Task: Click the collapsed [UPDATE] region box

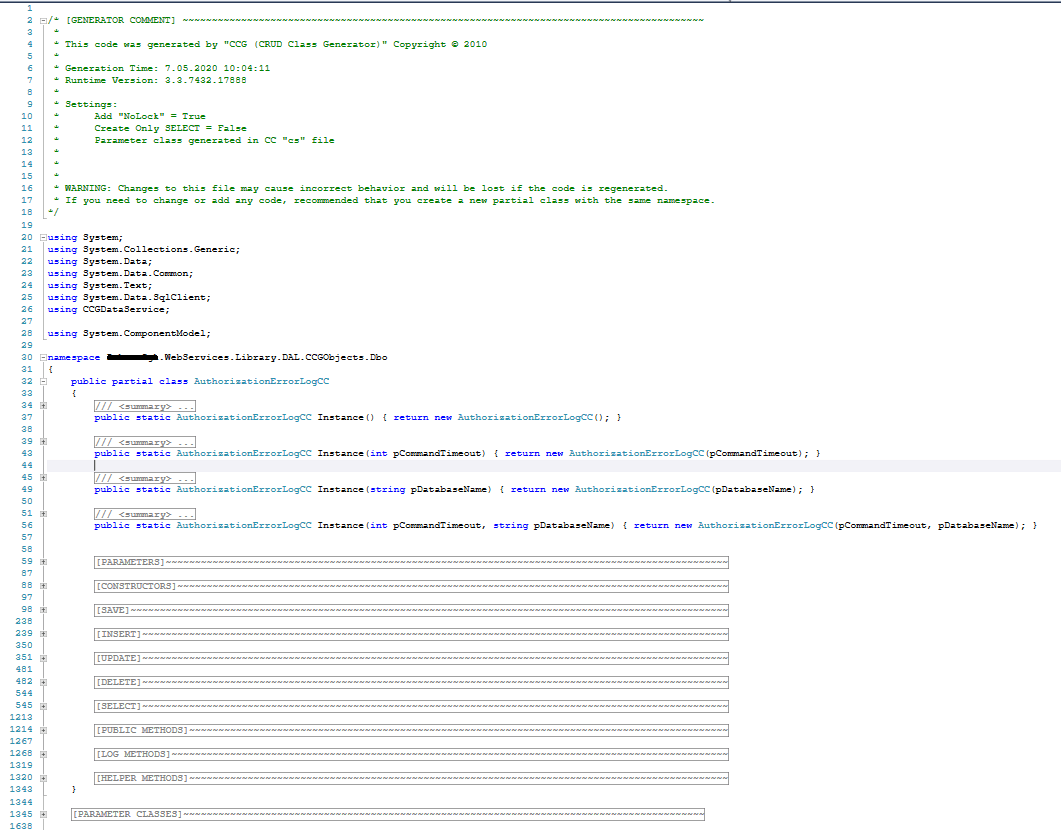Action: point(411,658)
